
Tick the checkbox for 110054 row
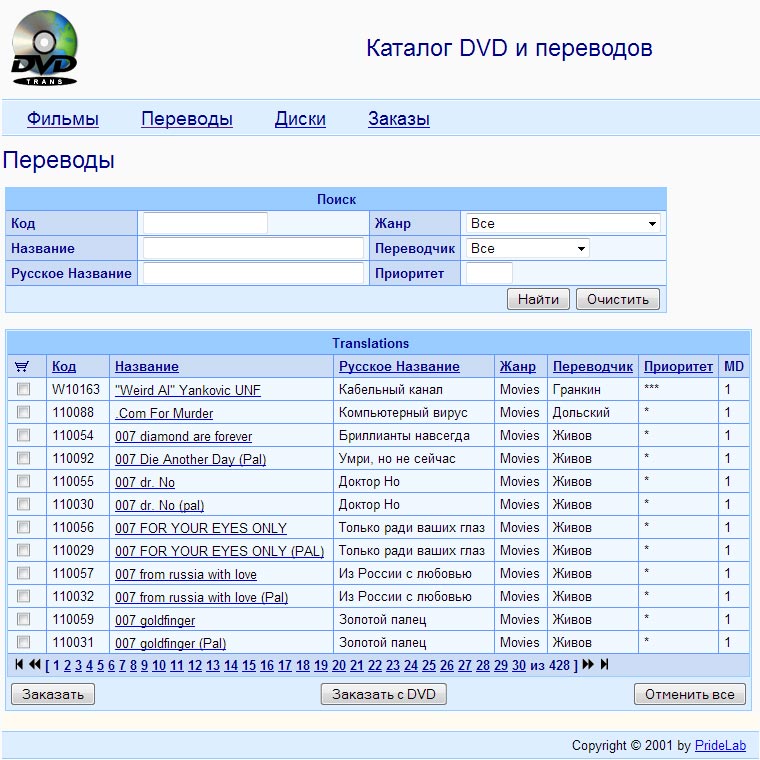[23, 435]
